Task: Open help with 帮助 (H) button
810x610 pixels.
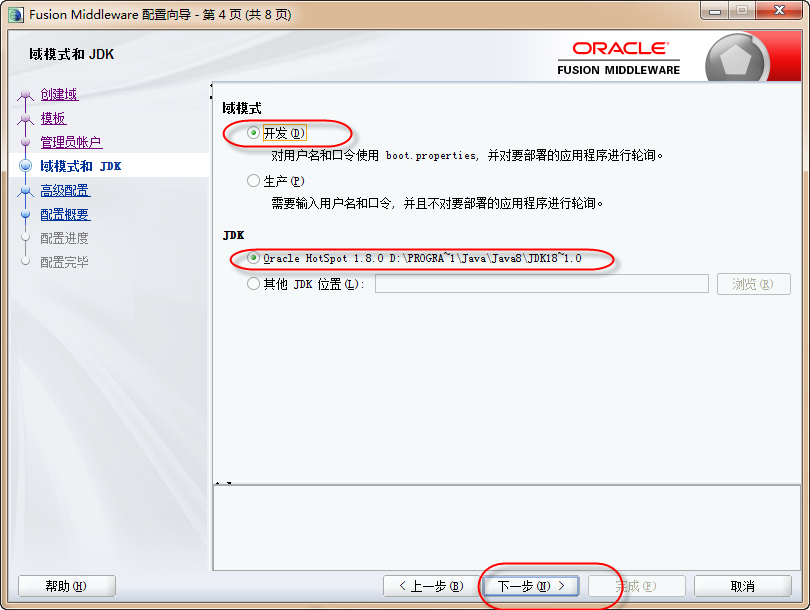Action: (67, 586)
